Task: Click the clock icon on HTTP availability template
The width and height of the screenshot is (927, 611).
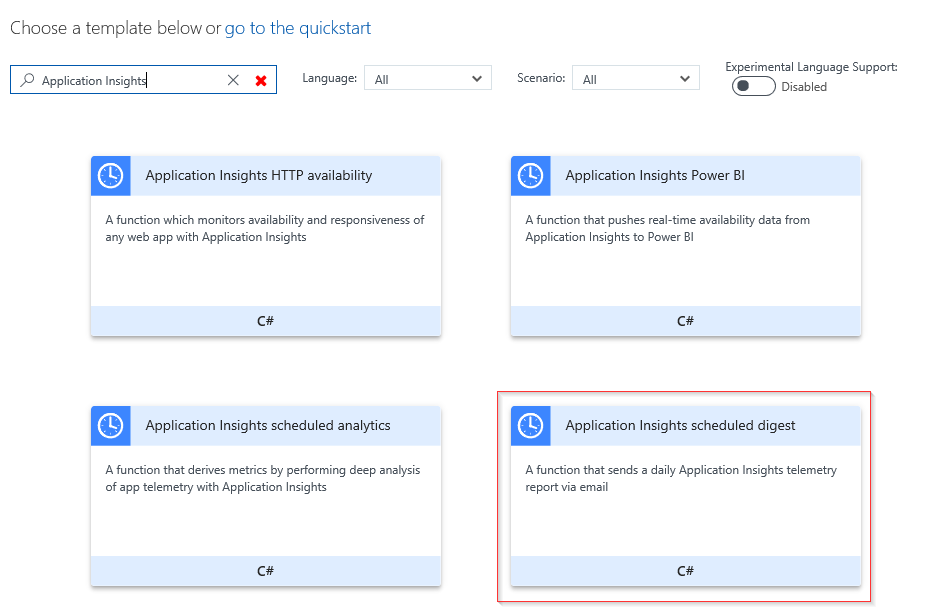Action: click(x=110, y=176)
